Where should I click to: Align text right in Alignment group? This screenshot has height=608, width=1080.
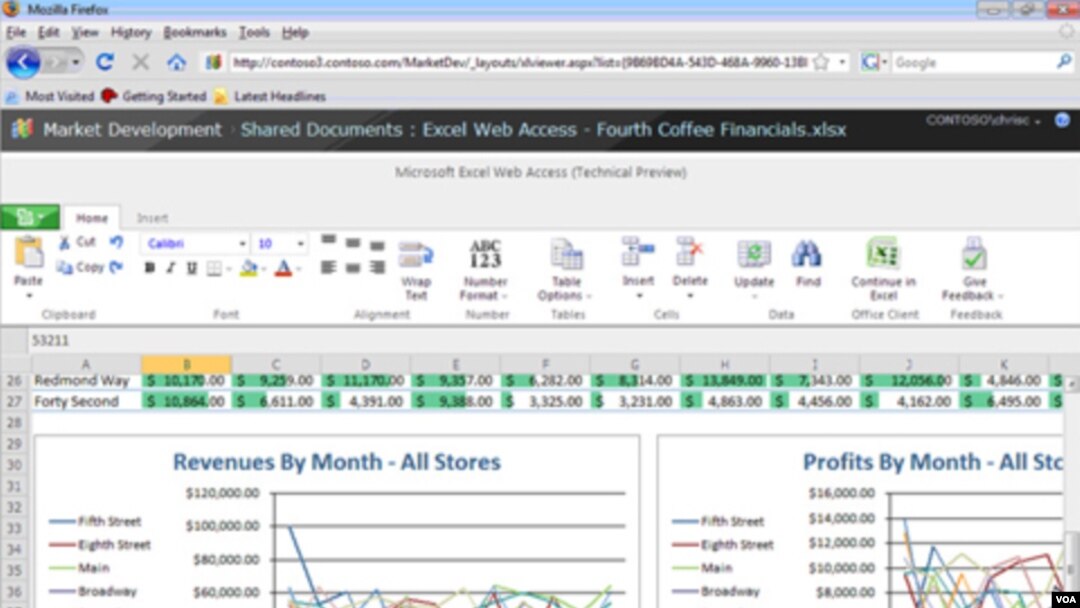(377, 268)
